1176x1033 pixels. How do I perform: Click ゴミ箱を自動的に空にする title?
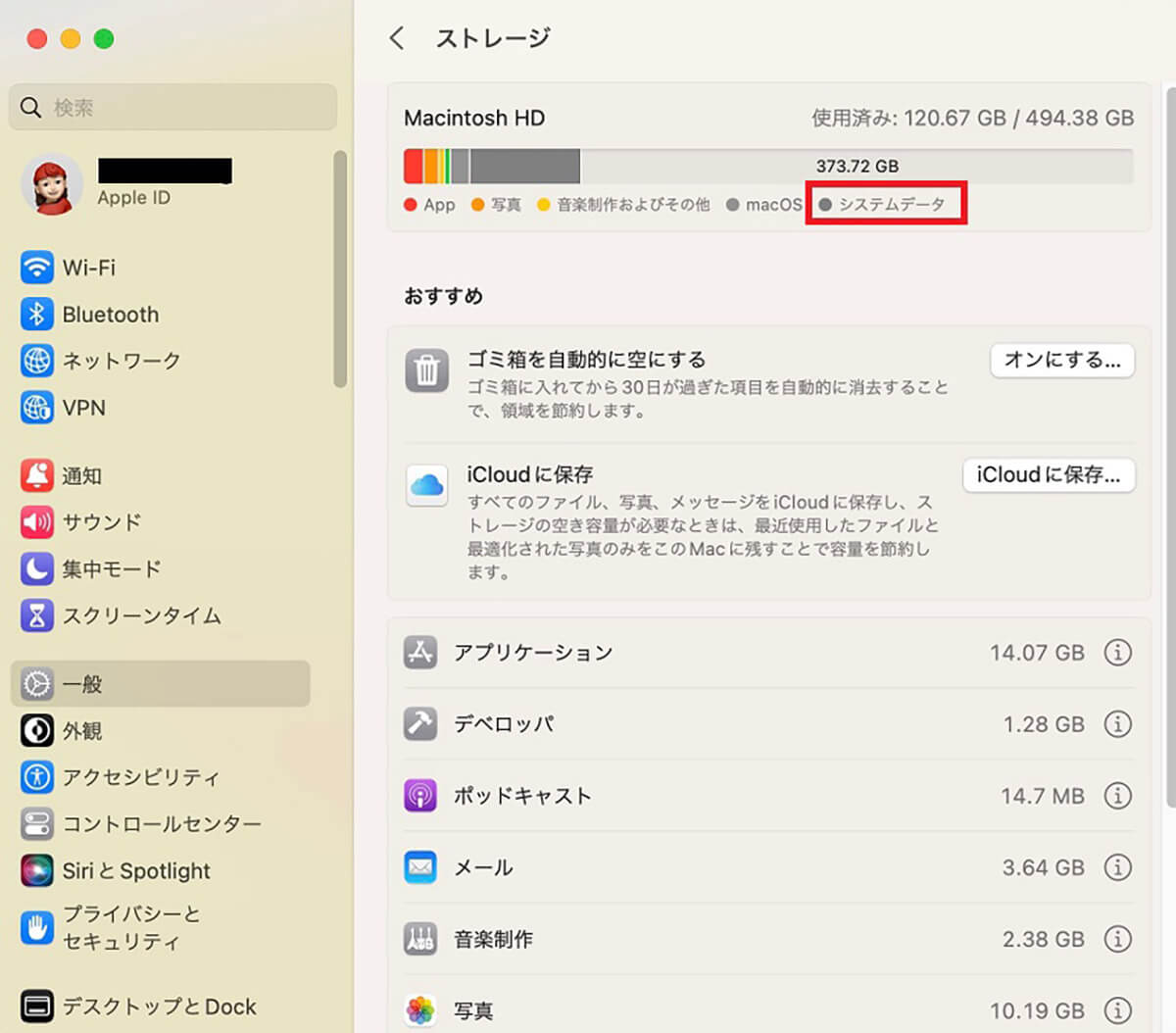[586, 360]
